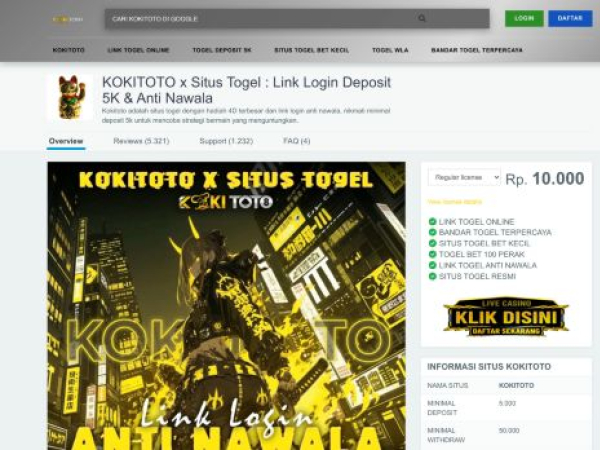
Task: Click green check beside Situs Togel Resmi
Action: point(432,276)
